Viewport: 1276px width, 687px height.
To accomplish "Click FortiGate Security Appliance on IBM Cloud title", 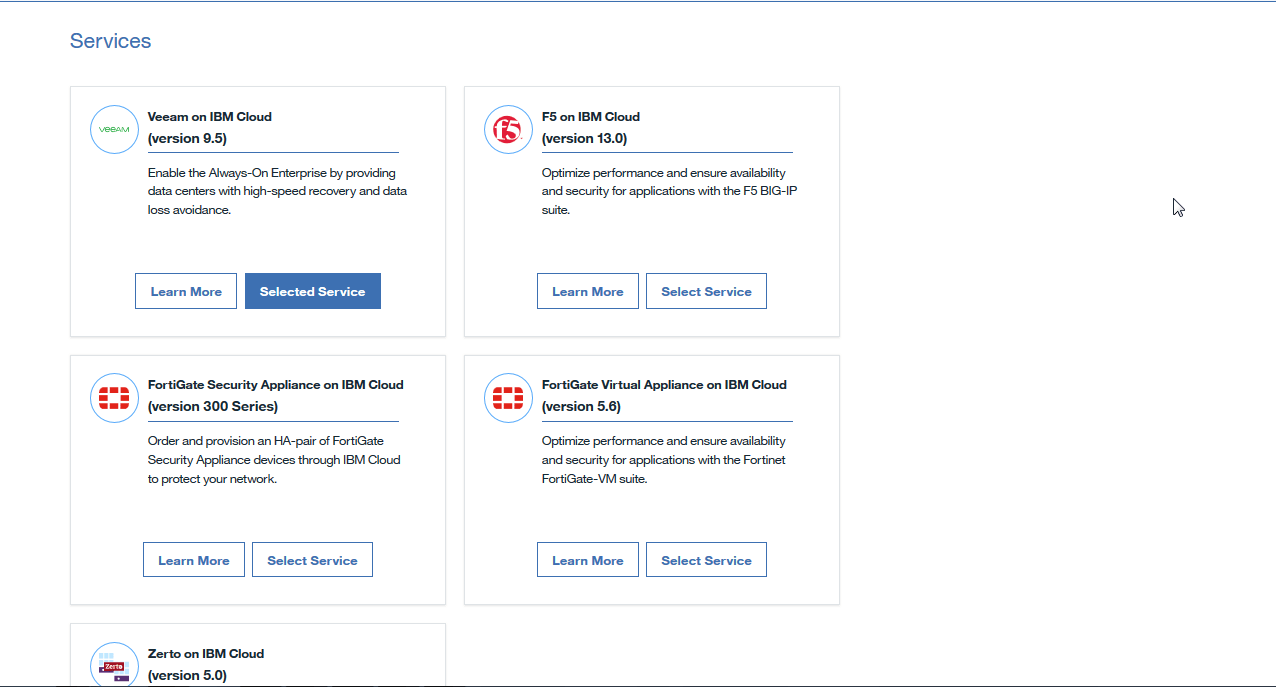I will coord(275,385).
